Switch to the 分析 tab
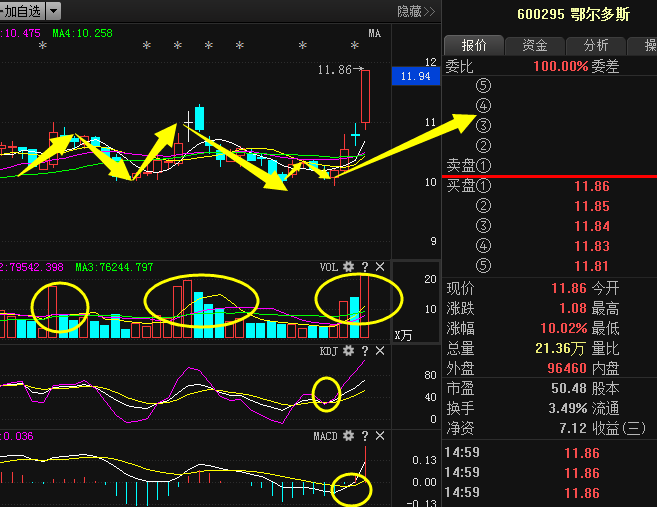Viewport: 657px width, 507px height. 596,45
